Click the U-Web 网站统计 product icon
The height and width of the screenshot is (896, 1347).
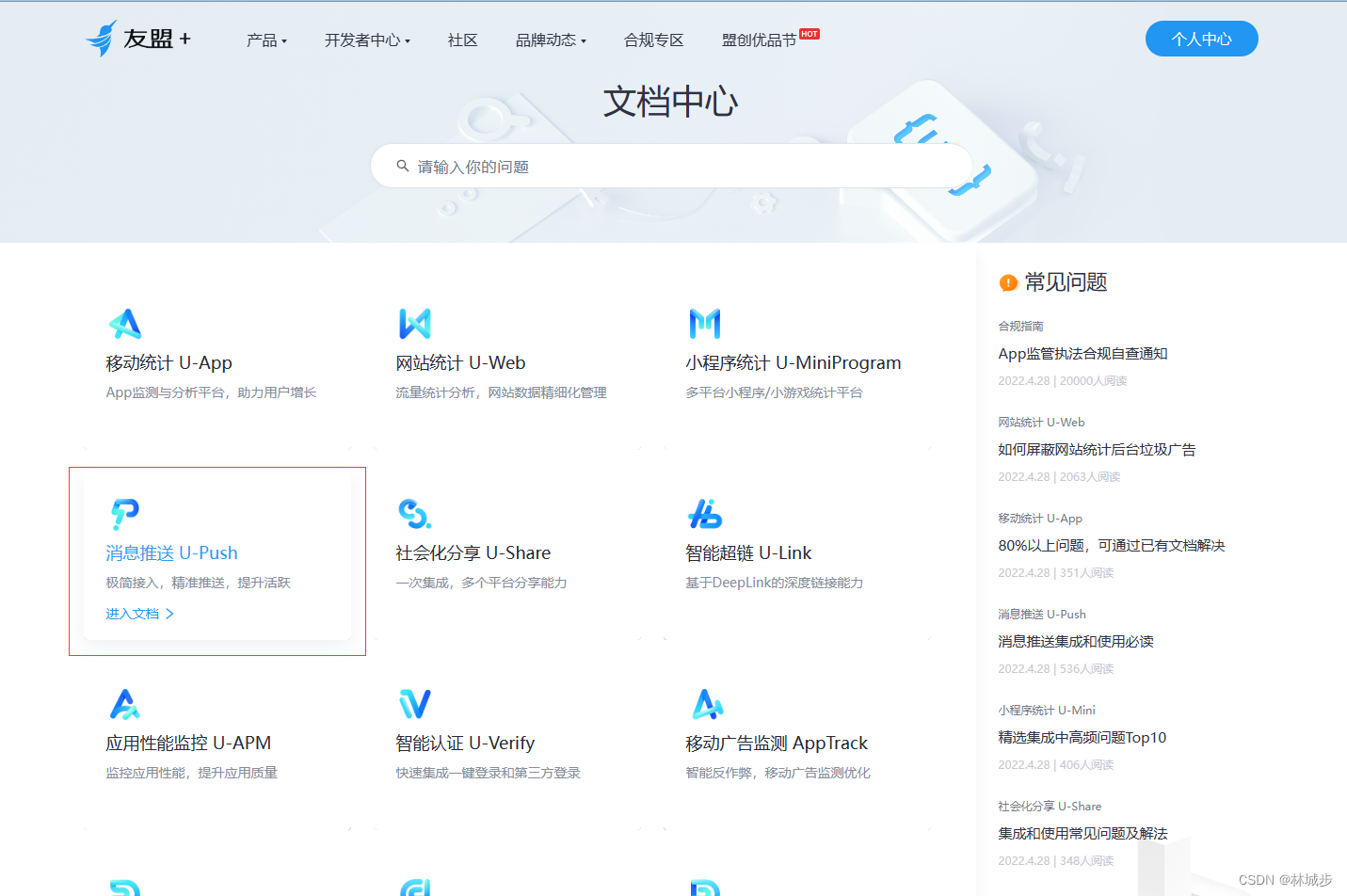(414, 324)
